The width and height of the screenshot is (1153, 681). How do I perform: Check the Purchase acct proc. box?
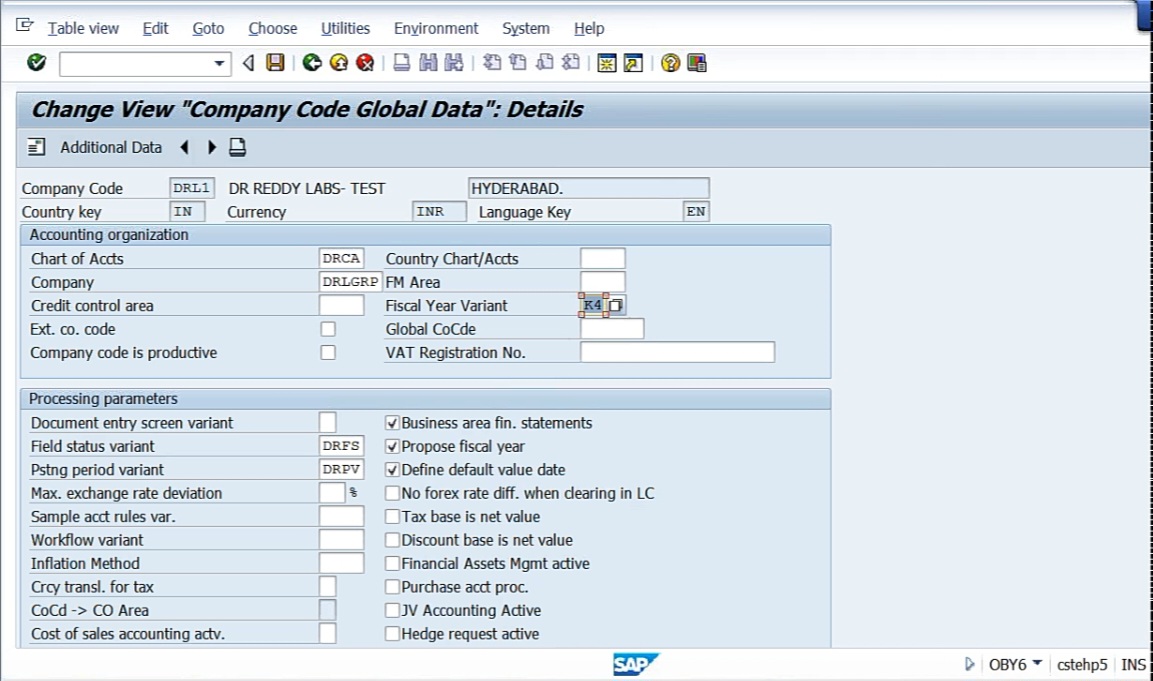click(x=392, y=587)
